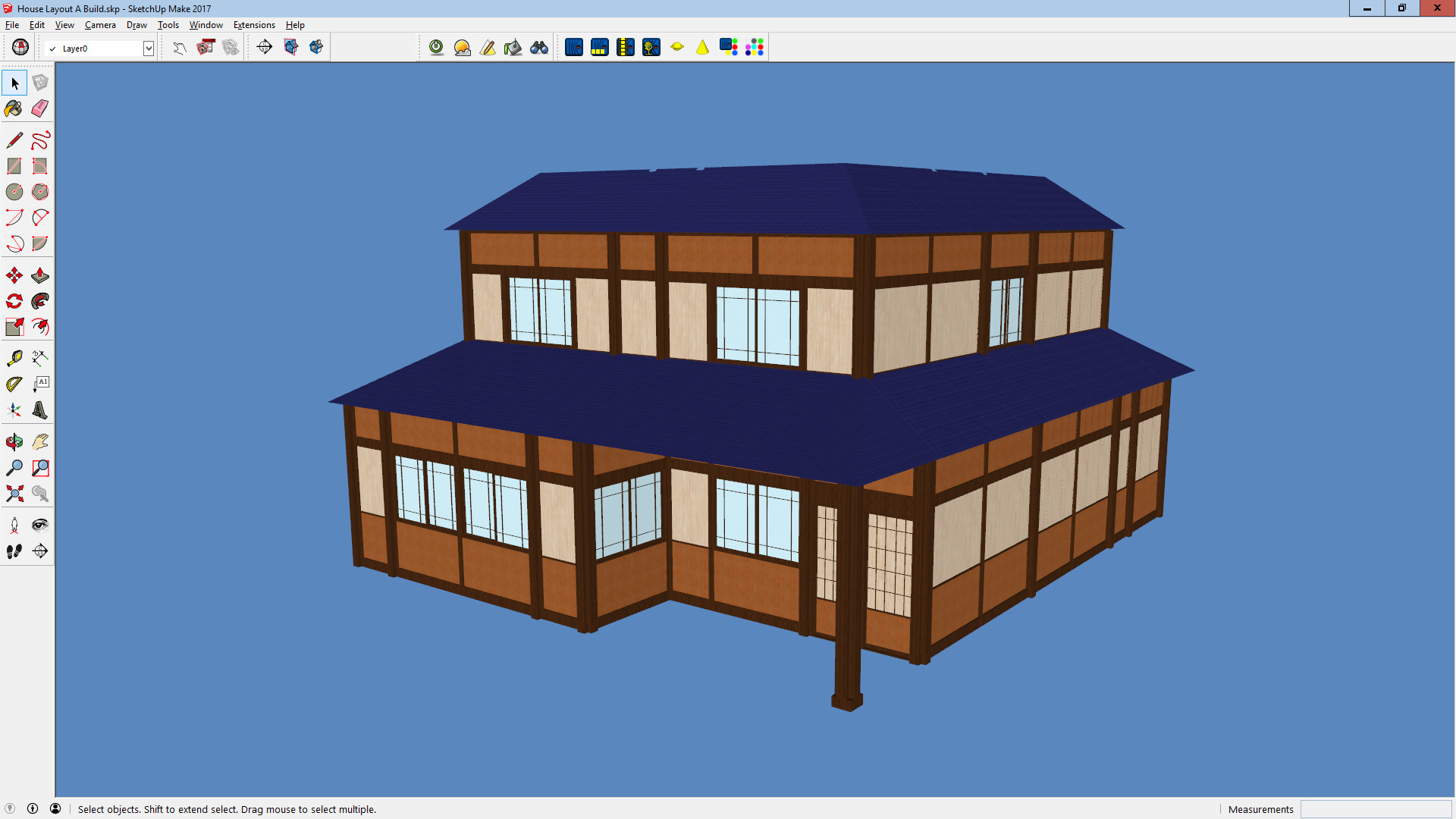
Task: Open the Layer0 dropdown list
Action: click(x=149, y=48)
